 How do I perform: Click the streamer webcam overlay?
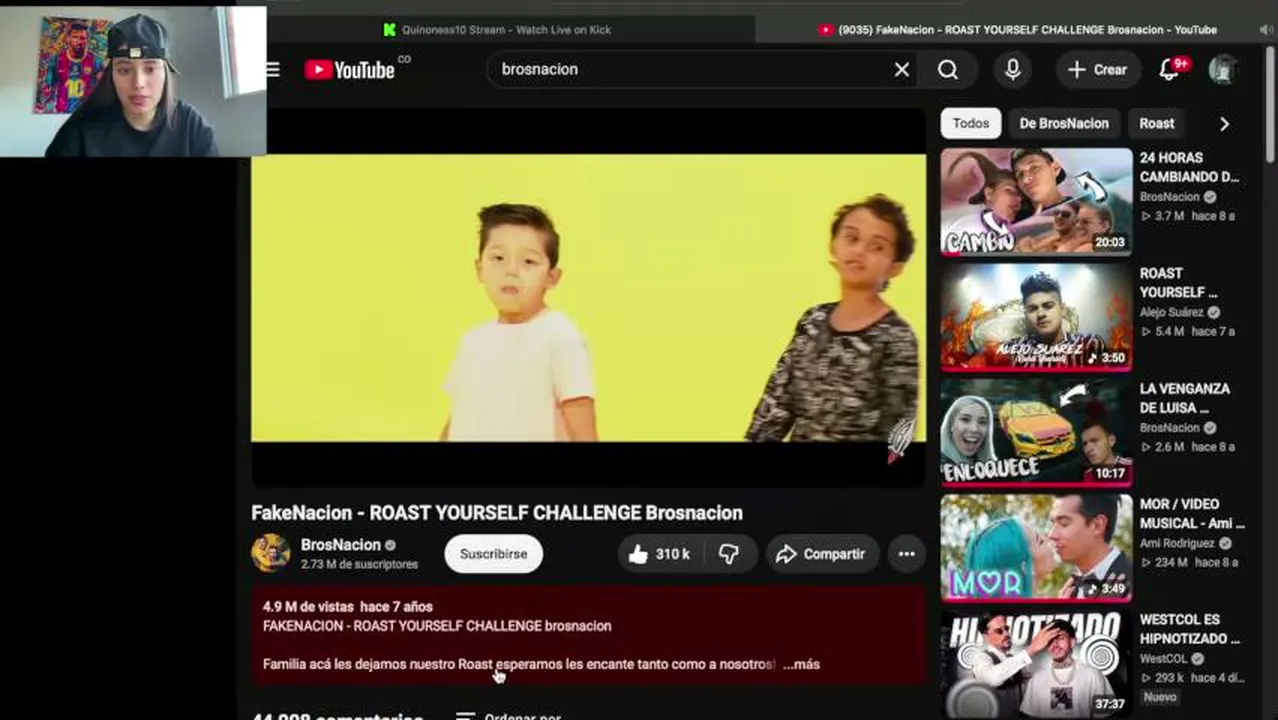coord(133,81)
